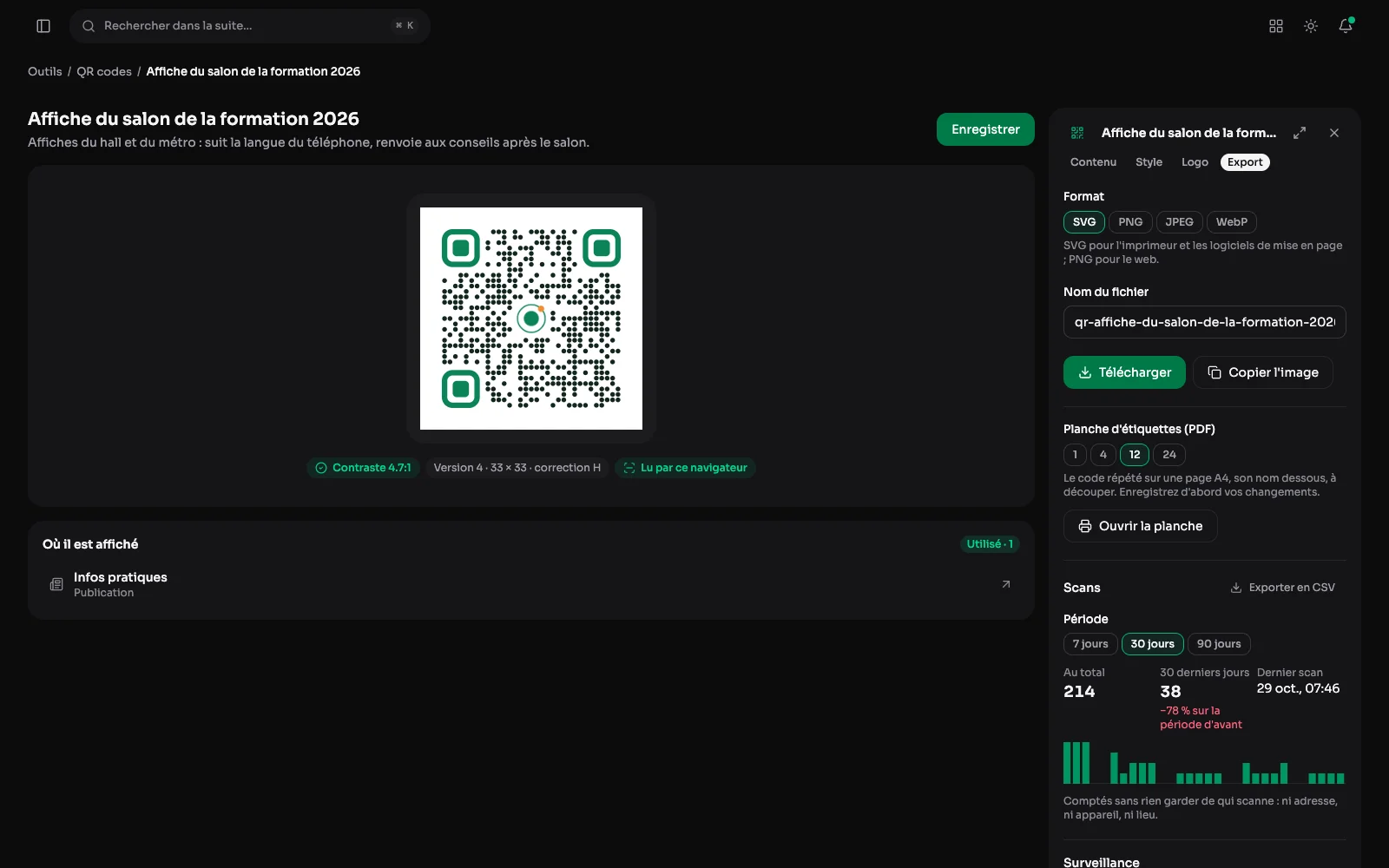
Task: Select PNG format
Action: (x=1130, y=222)
